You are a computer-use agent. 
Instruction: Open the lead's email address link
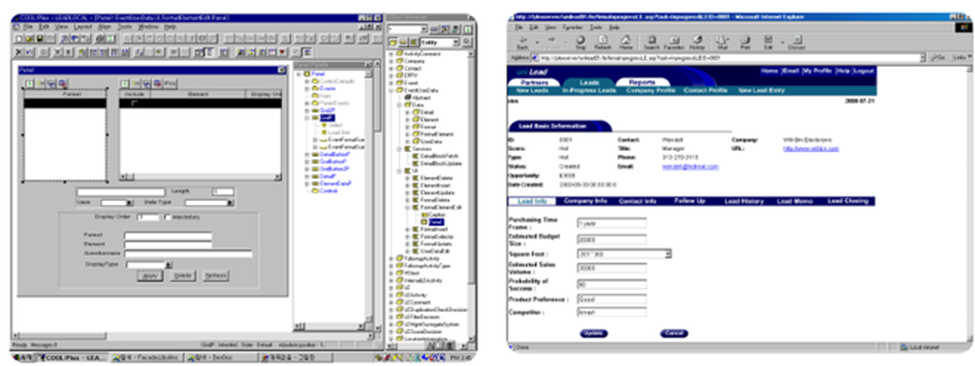690,167
